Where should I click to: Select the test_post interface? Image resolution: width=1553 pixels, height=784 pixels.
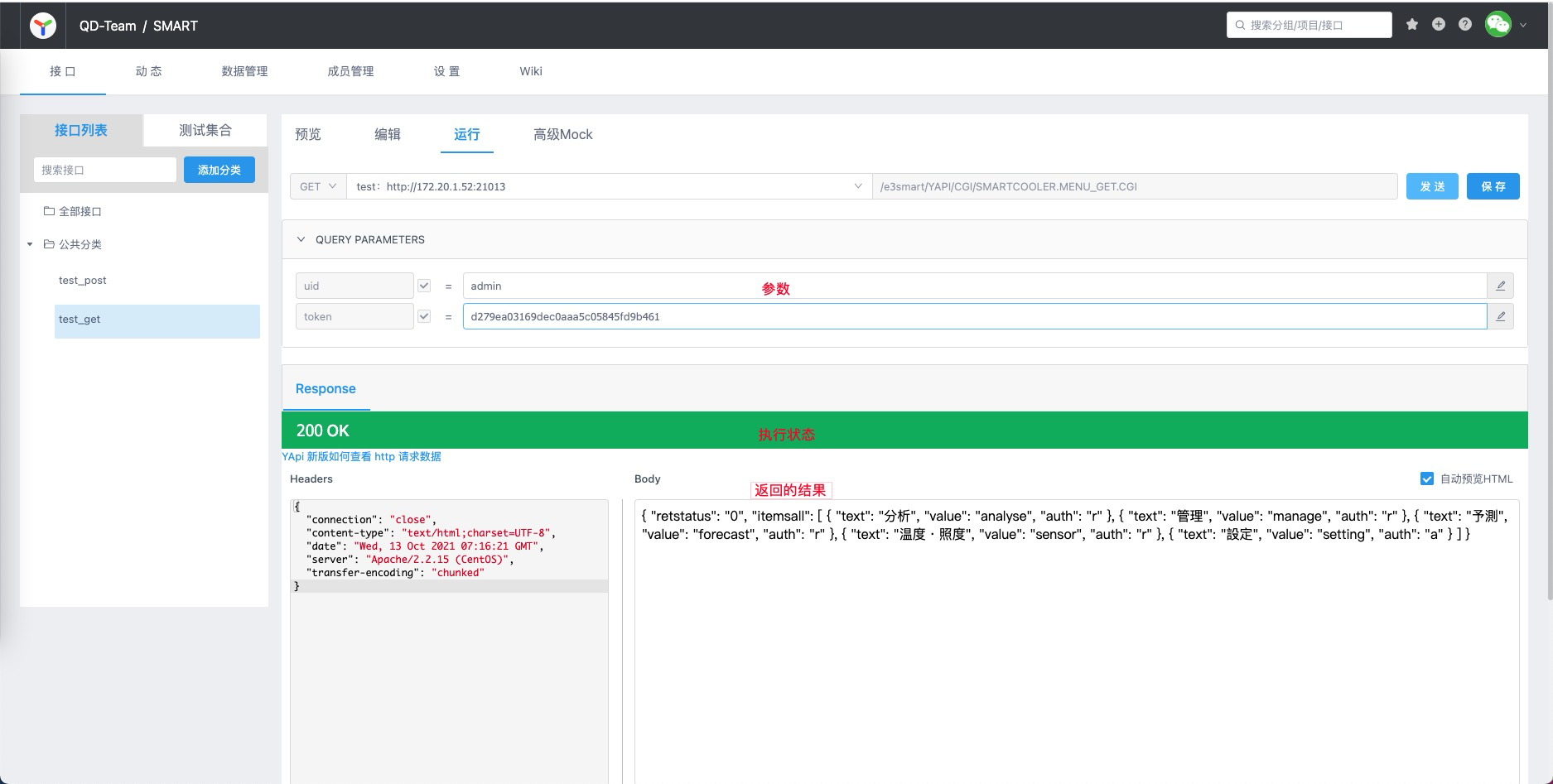(83, 280)
